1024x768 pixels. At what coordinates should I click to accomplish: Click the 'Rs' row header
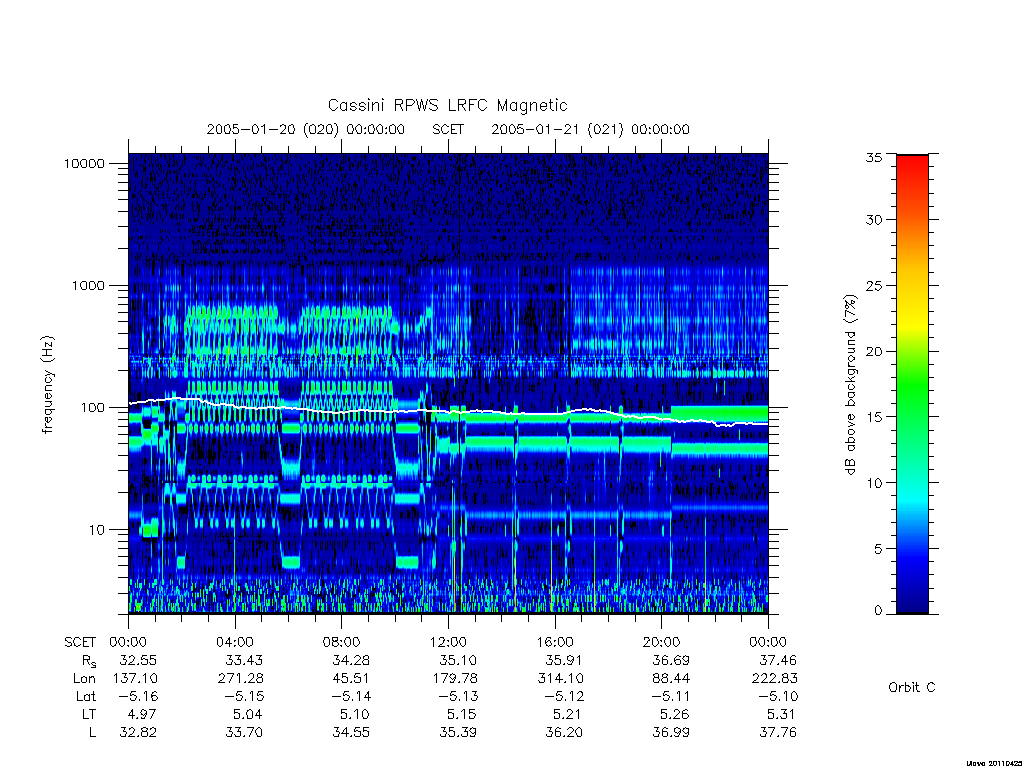coord(89,662)
